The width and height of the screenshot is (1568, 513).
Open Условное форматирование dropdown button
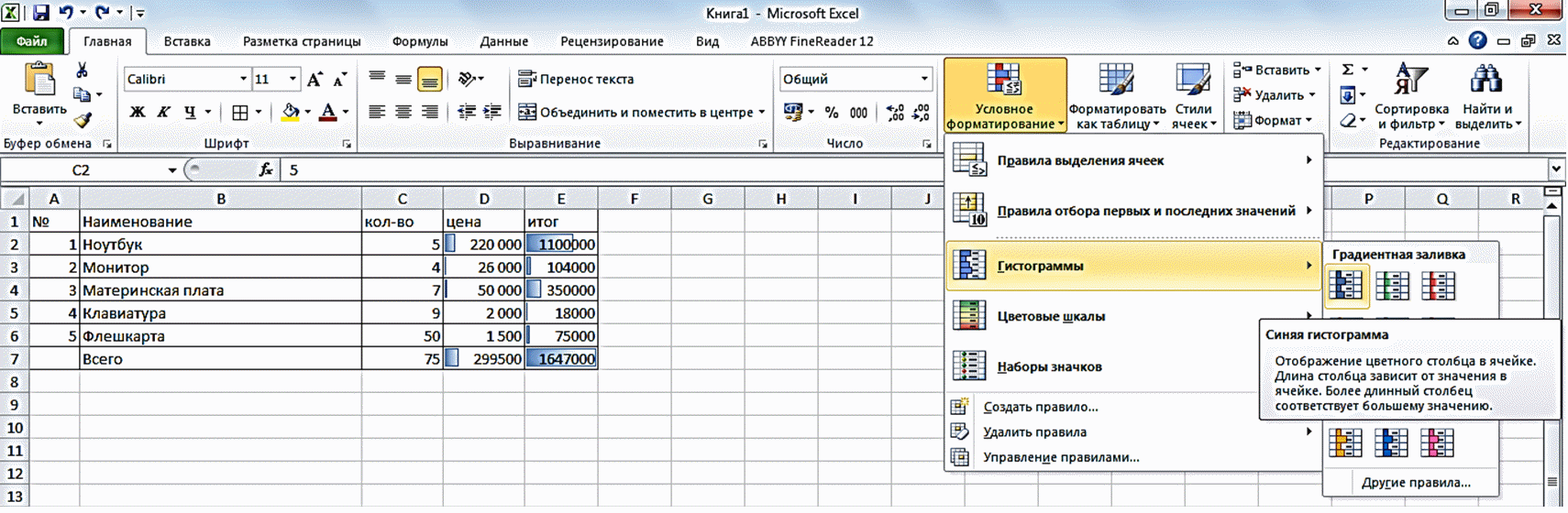[x=1005, y=95]
